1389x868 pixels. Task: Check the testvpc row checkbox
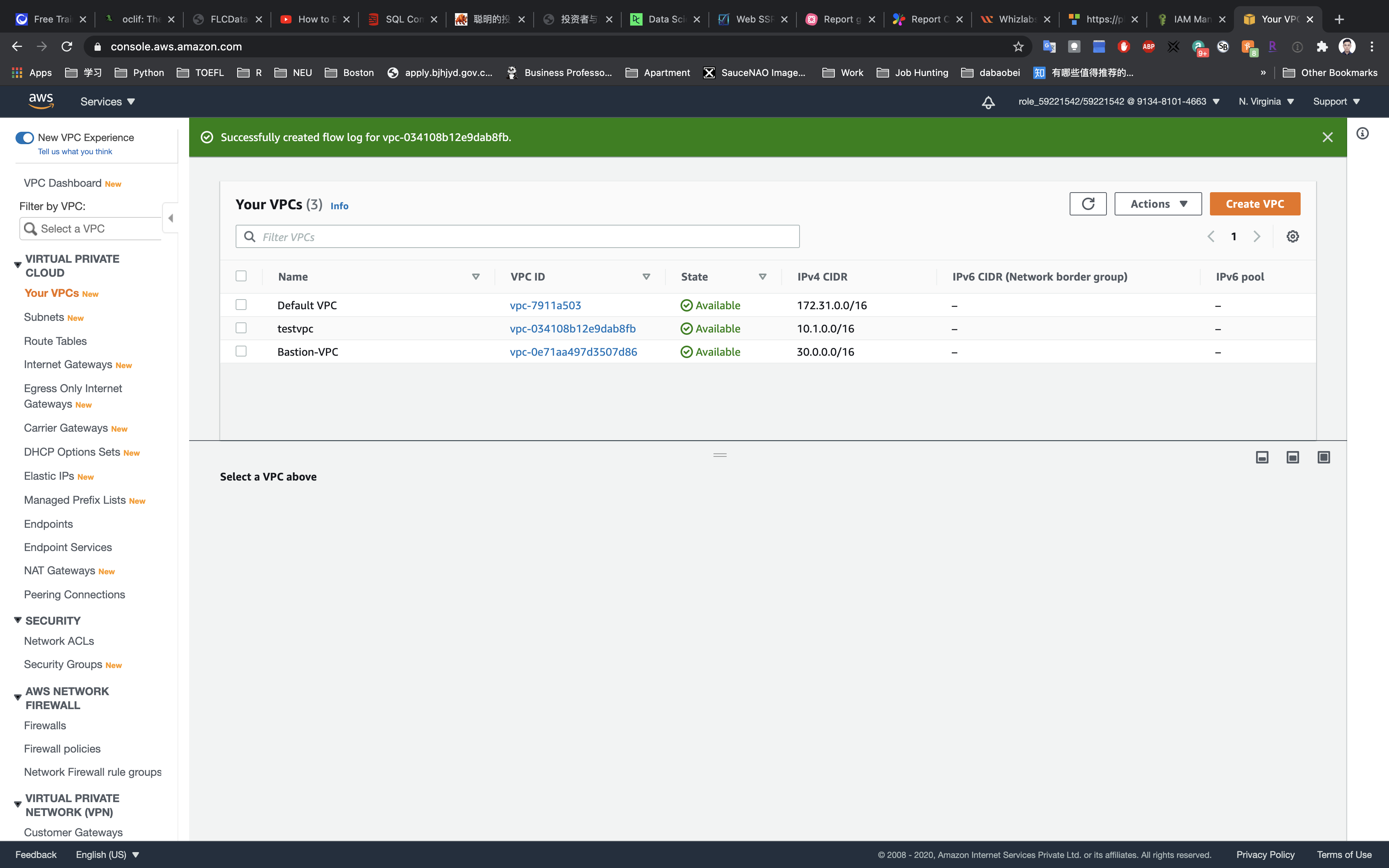(241, 328)
